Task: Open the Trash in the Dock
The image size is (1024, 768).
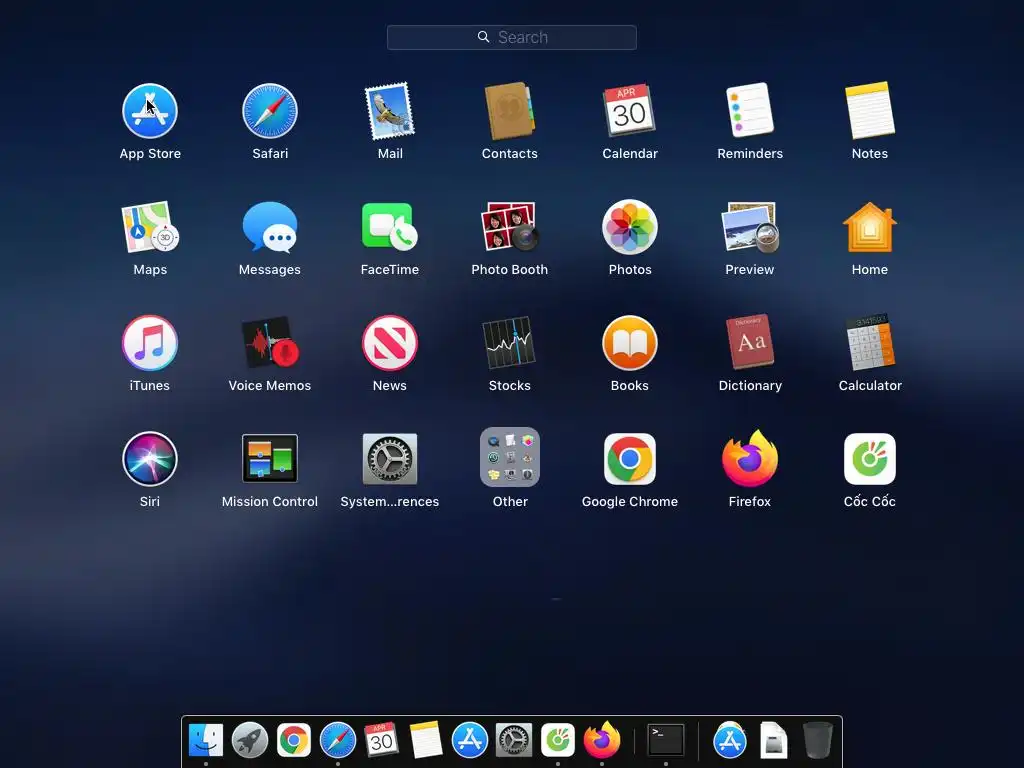Action: tap(817, 740)
